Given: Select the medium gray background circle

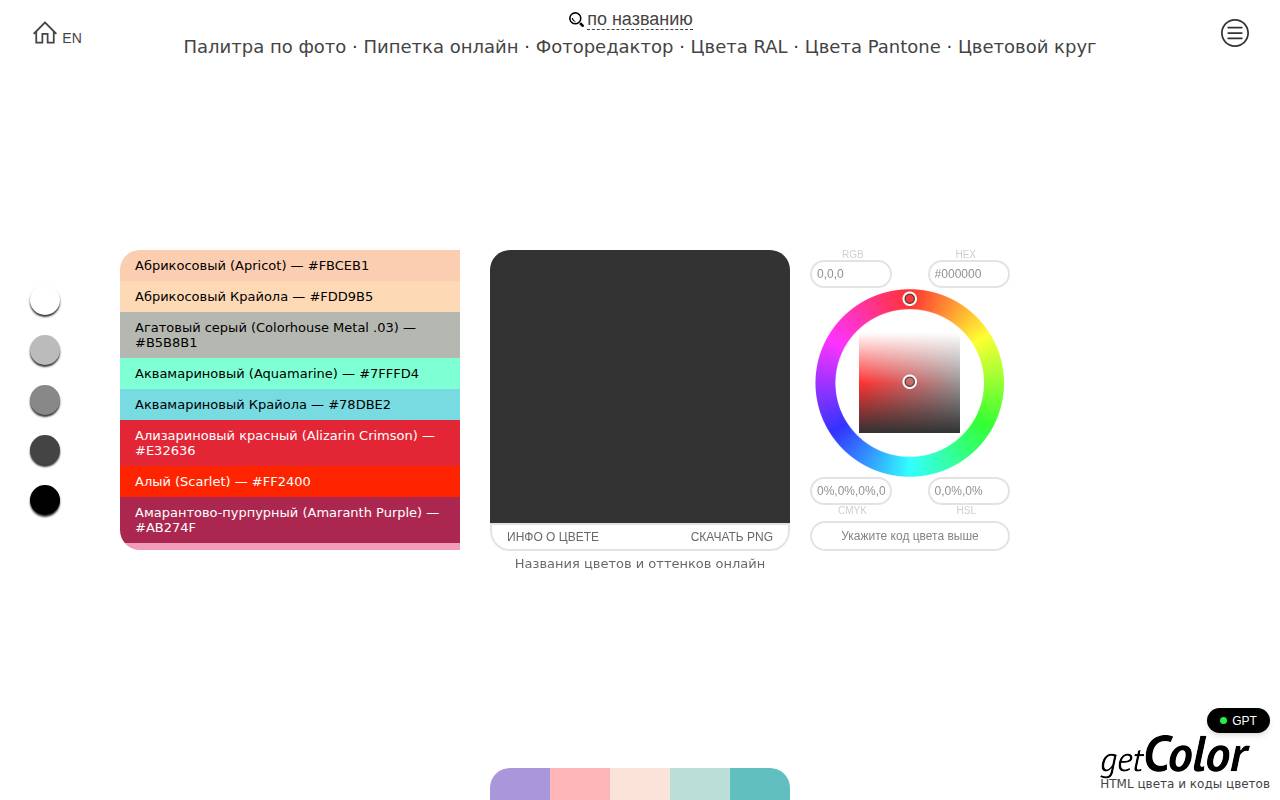Looking at the screenshot, I should click(x=45, y=400).
